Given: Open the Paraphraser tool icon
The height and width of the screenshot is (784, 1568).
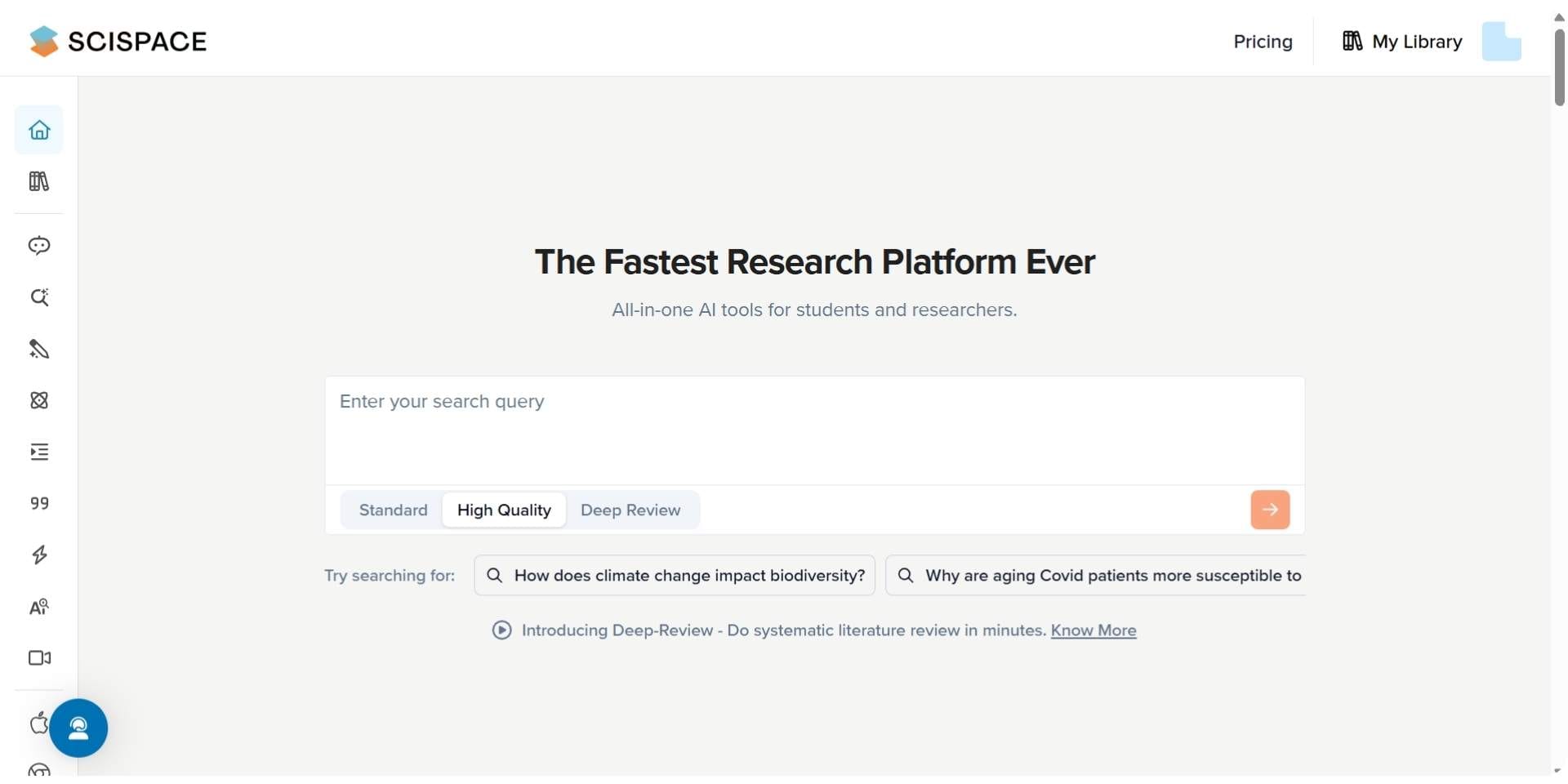Looking at the screenshot, I should [x=38, y=452].
